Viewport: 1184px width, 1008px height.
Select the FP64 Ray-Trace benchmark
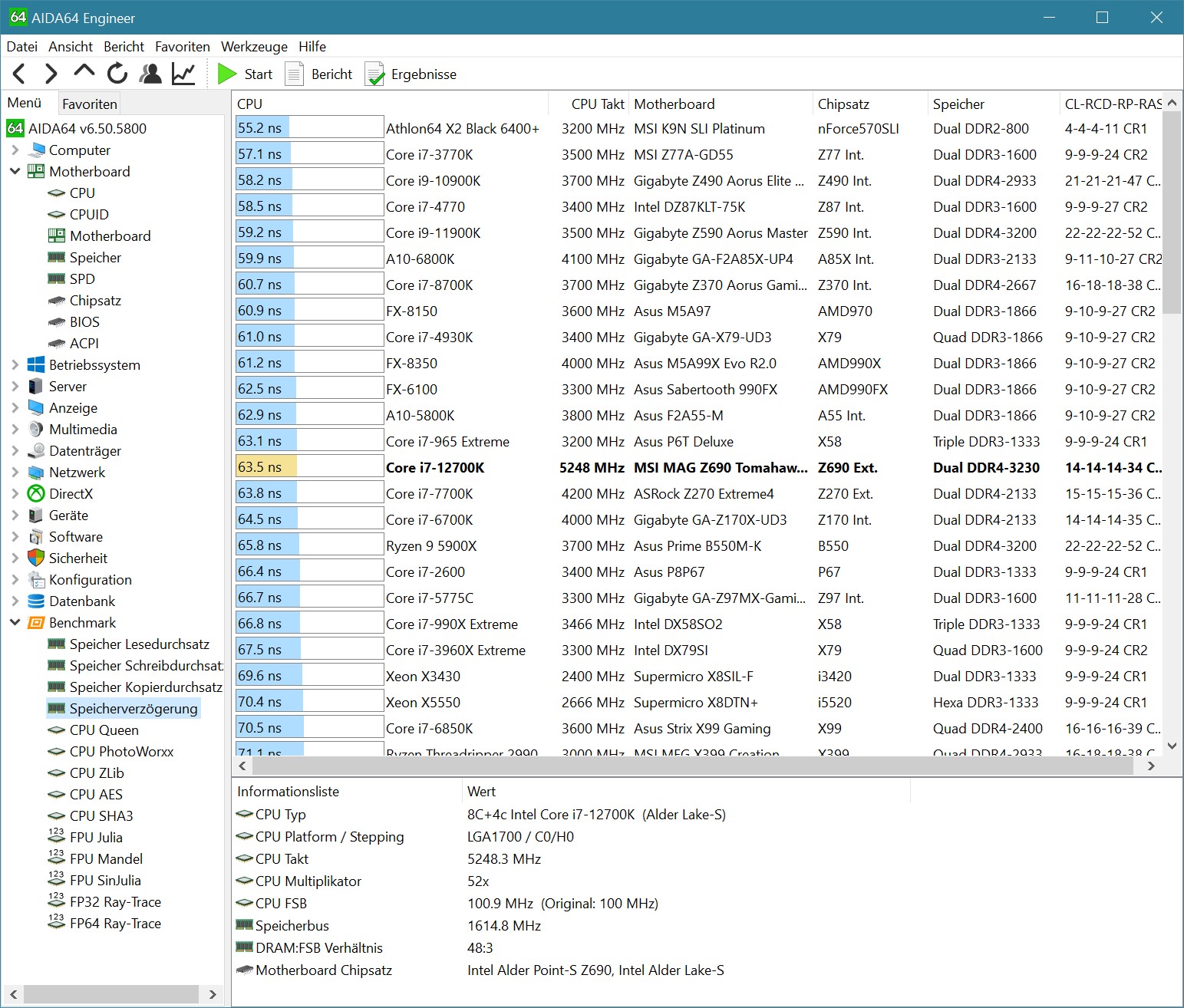tap(115, 923)
